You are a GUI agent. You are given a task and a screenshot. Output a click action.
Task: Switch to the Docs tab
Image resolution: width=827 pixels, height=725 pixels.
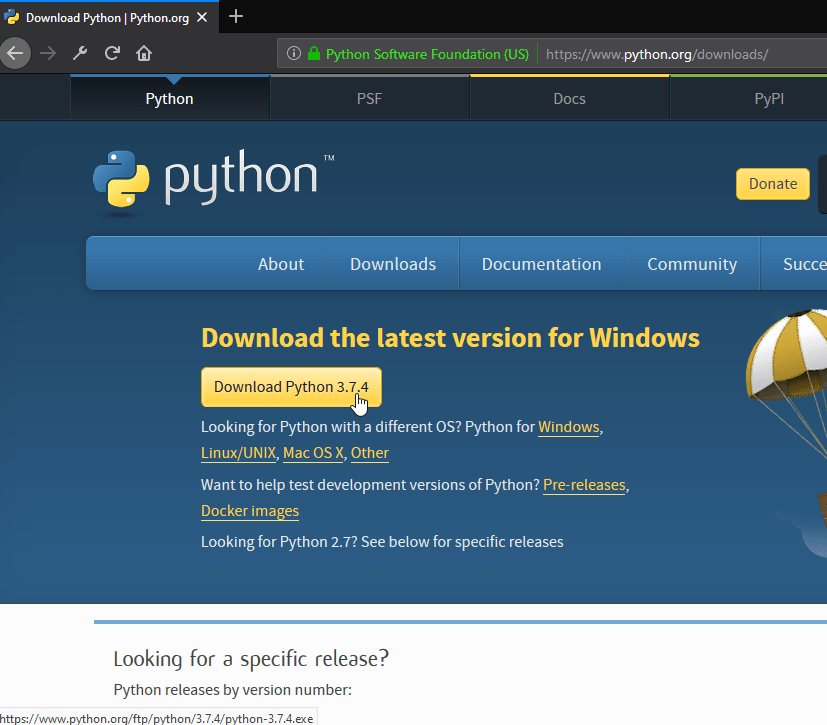(x=569, y=98)
